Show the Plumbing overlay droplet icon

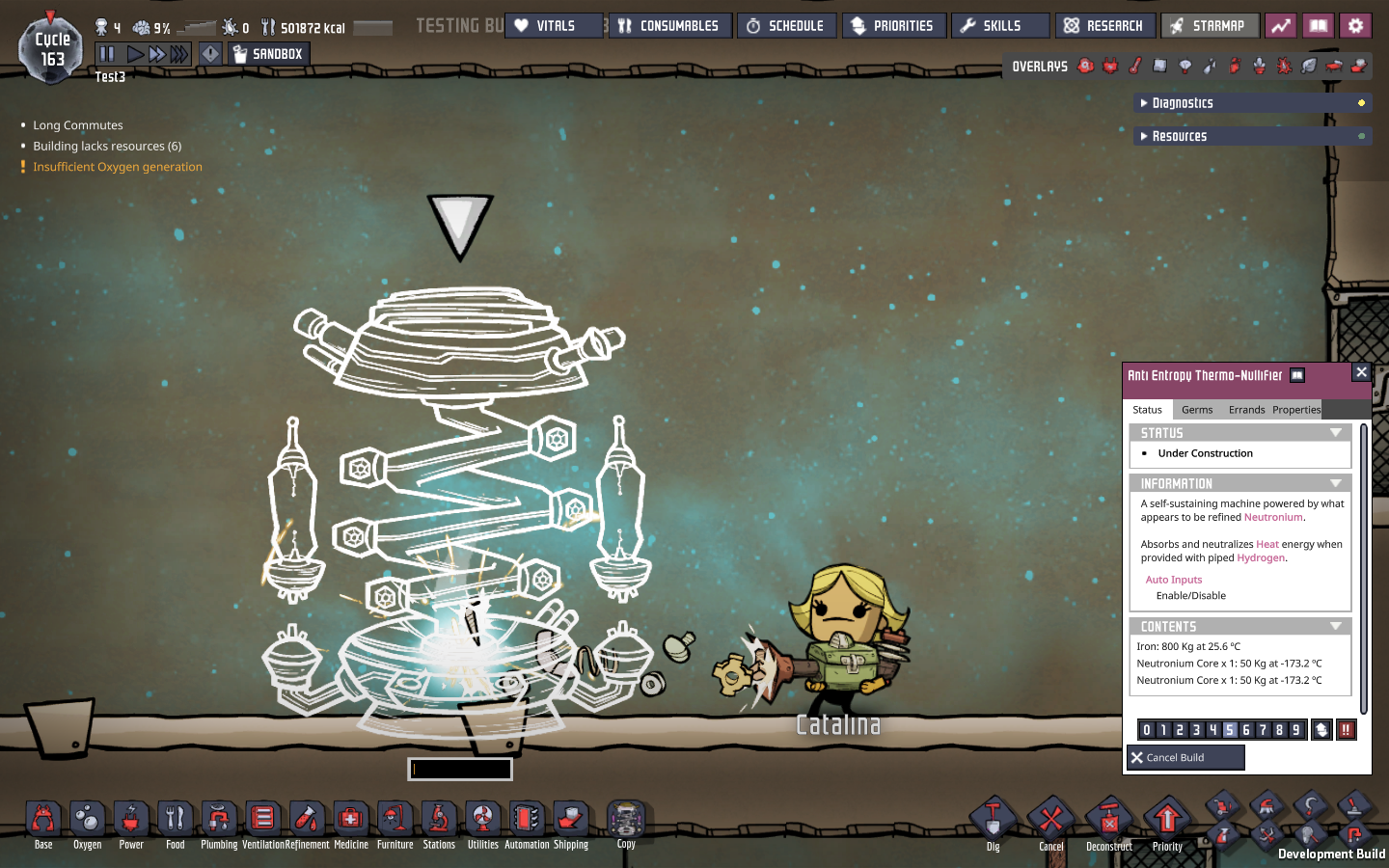pos(1210,66)
